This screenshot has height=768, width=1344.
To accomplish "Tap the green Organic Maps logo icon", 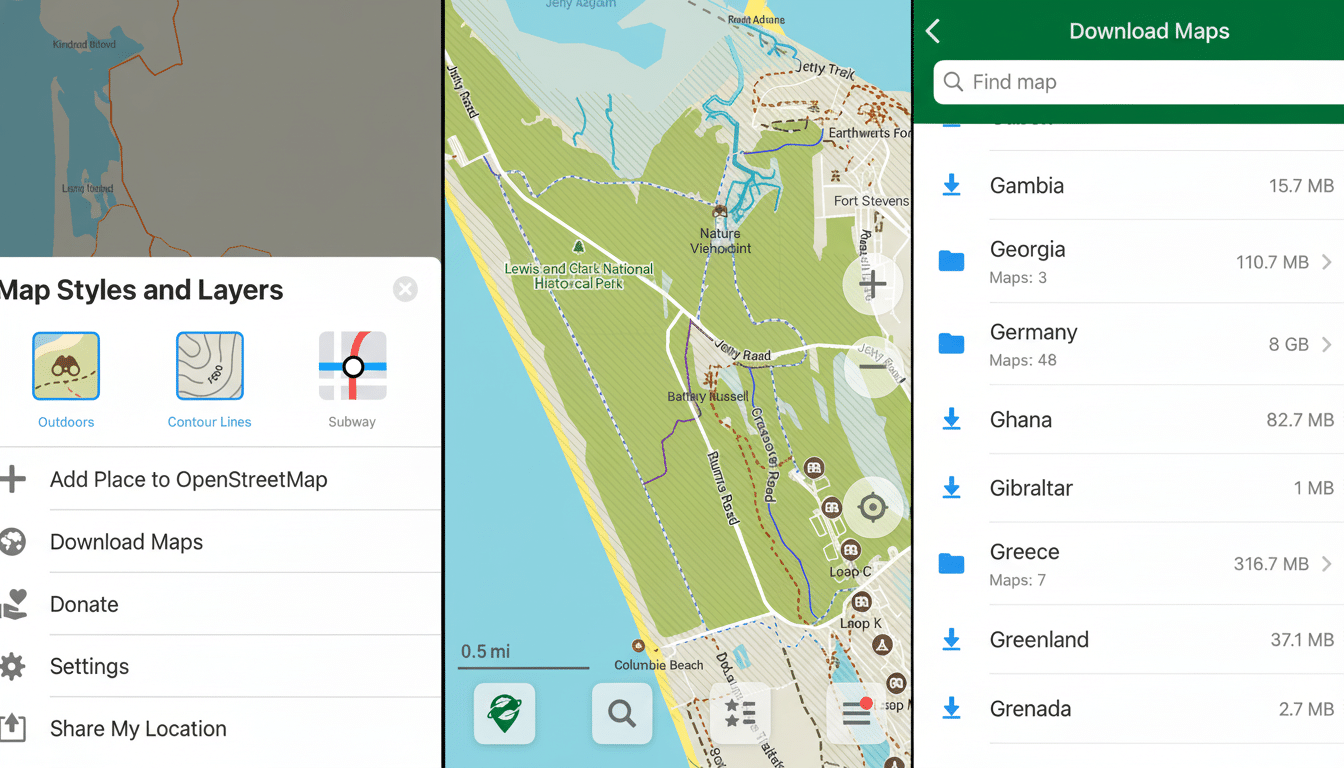I will pos(504,714).
